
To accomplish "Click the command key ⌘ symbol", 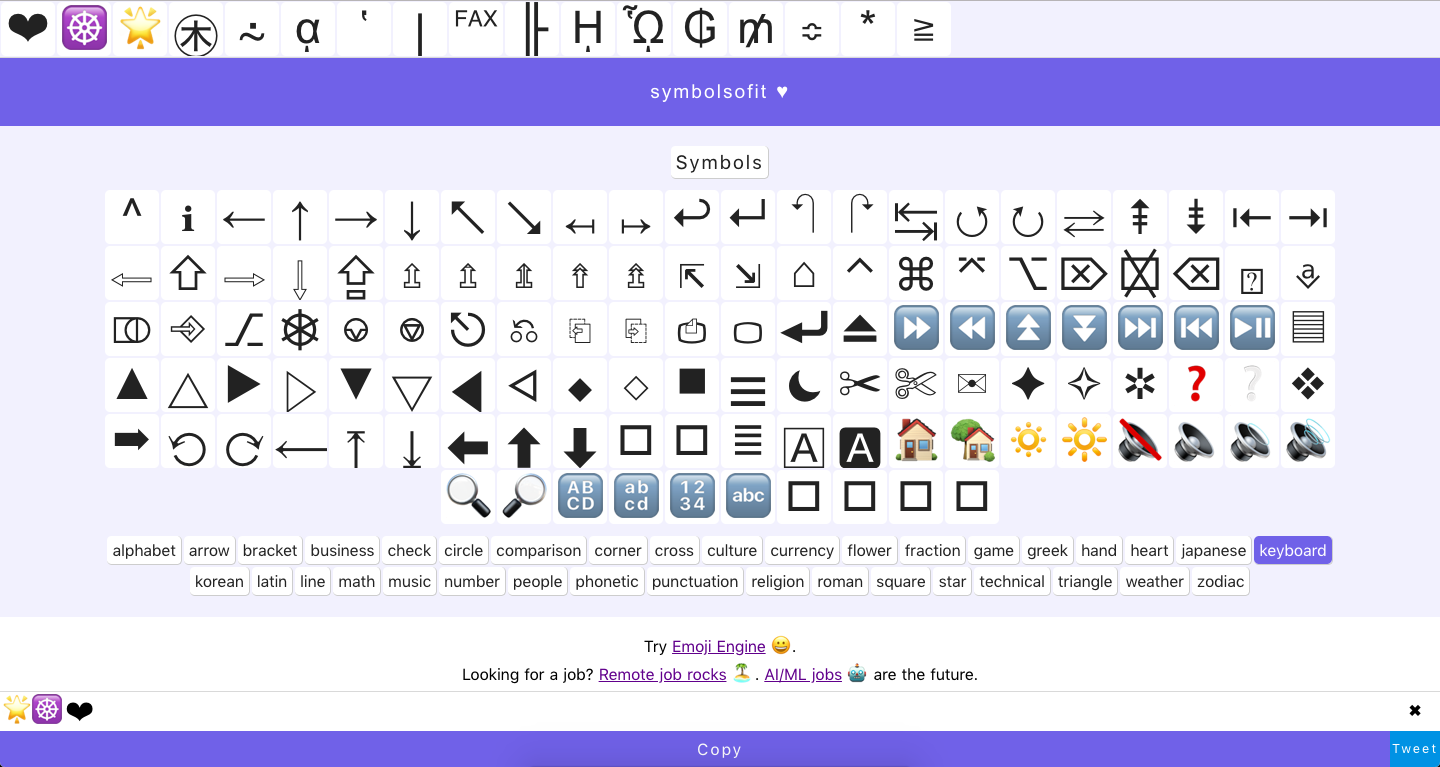I will tap(916, 272).
